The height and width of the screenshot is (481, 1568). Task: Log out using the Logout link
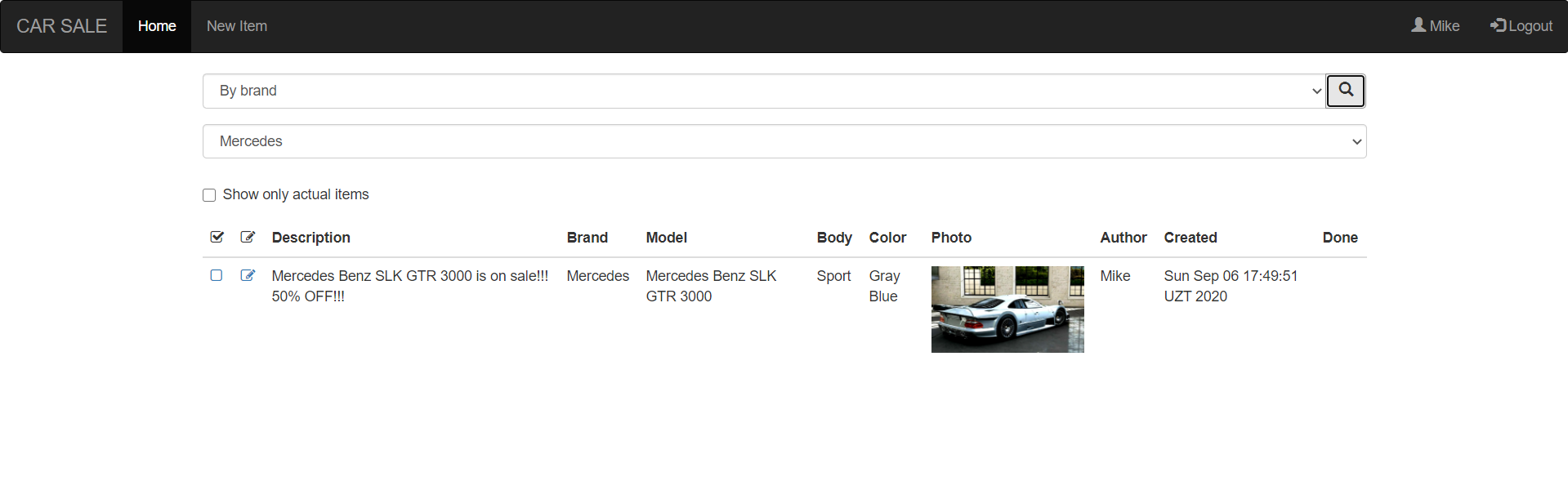(1521, 26)
